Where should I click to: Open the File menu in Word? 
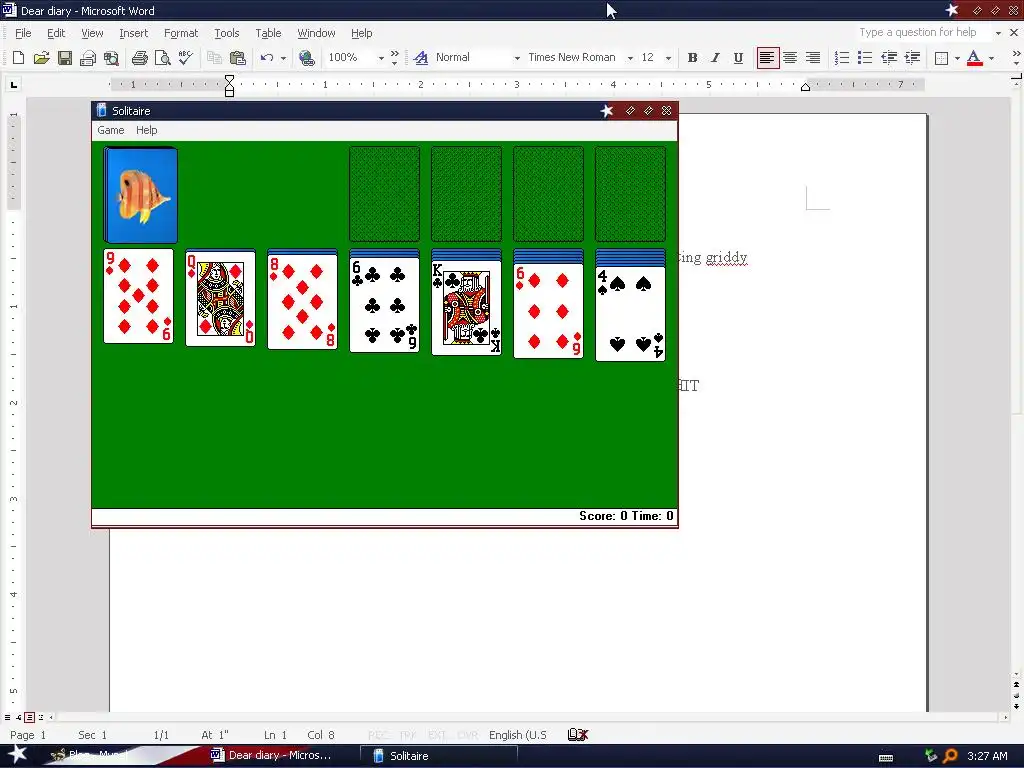click(x=23, y=33)
